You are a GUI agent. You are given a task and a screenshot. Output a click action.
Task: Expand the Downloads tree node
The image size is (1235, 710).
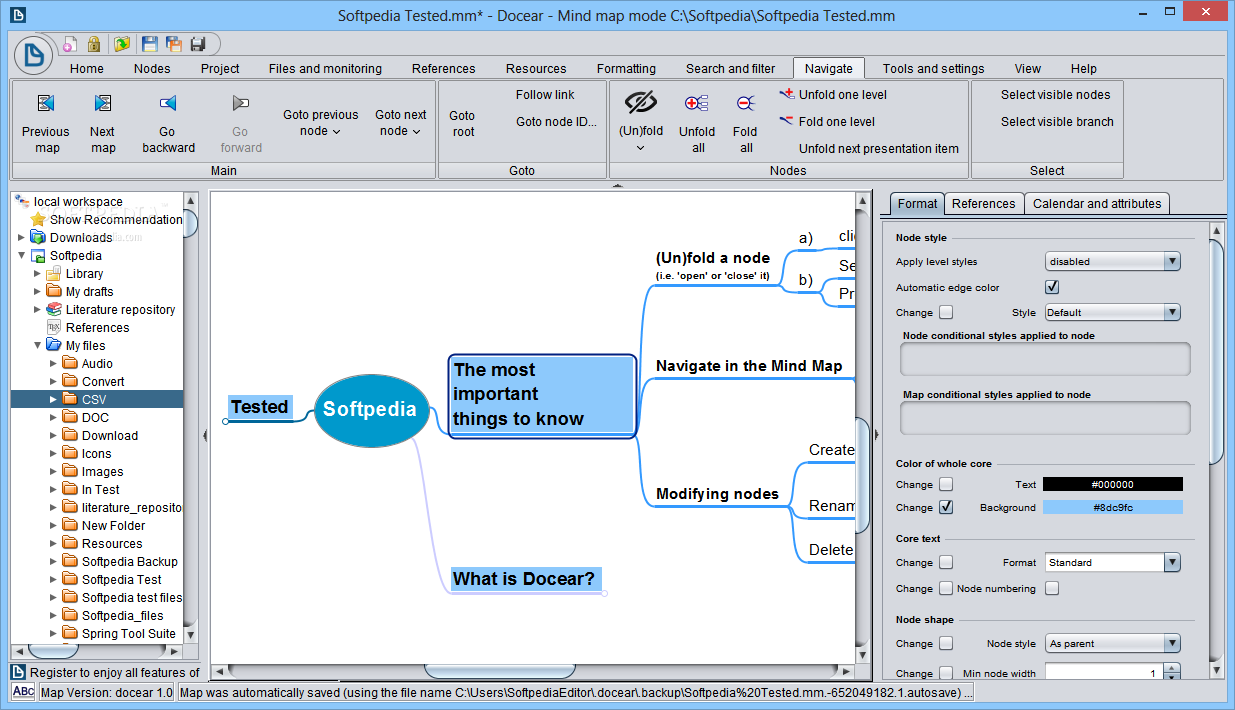pos(22,238)
